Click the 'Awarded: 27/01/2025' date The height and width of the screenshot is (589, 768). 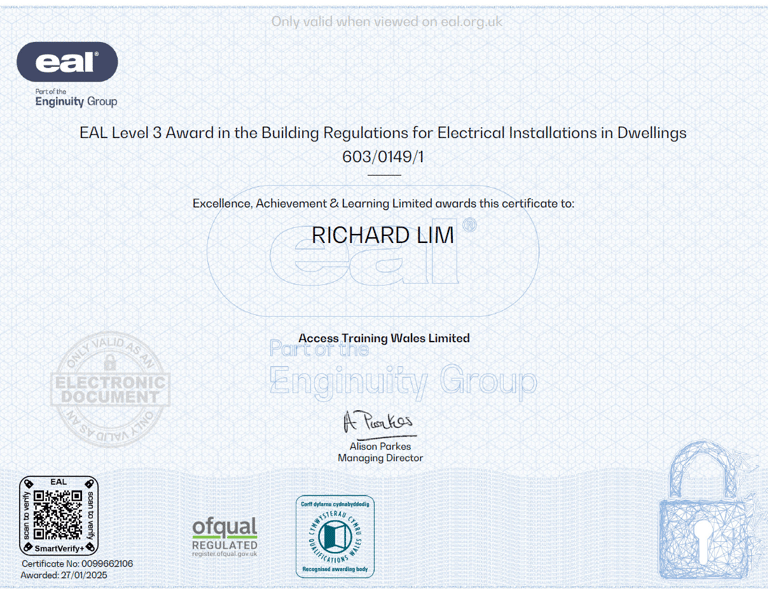point(64,575)
